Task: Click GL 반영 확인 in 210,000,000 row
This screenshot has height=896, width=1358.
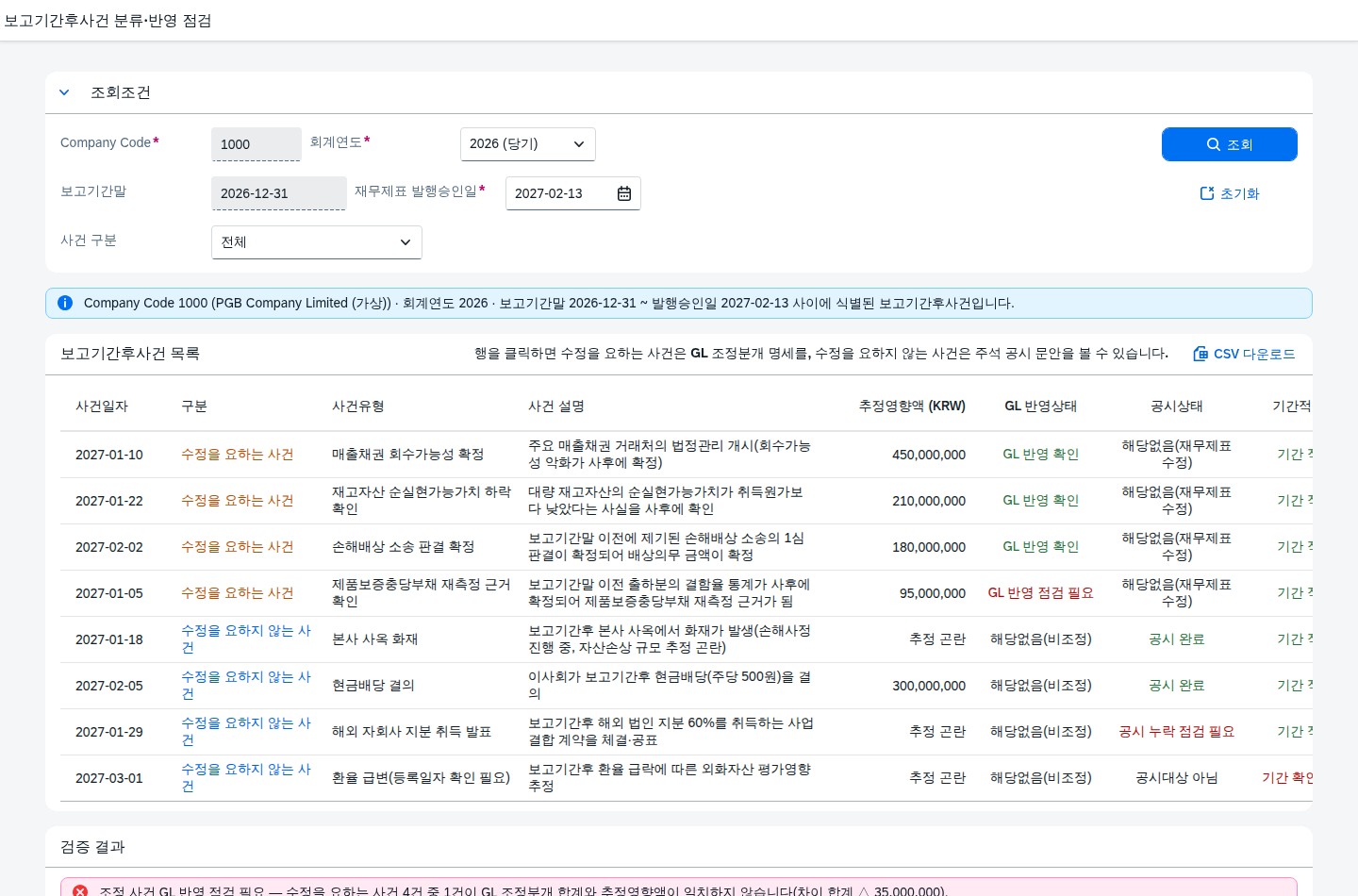Action: (x=1040, y=501)
